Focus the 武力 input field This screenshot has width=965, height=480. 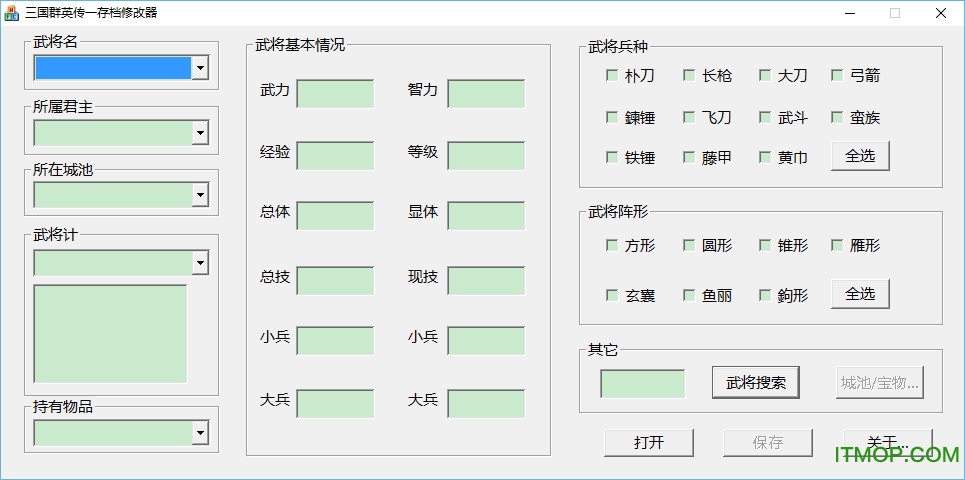click(x=335, y=94)
